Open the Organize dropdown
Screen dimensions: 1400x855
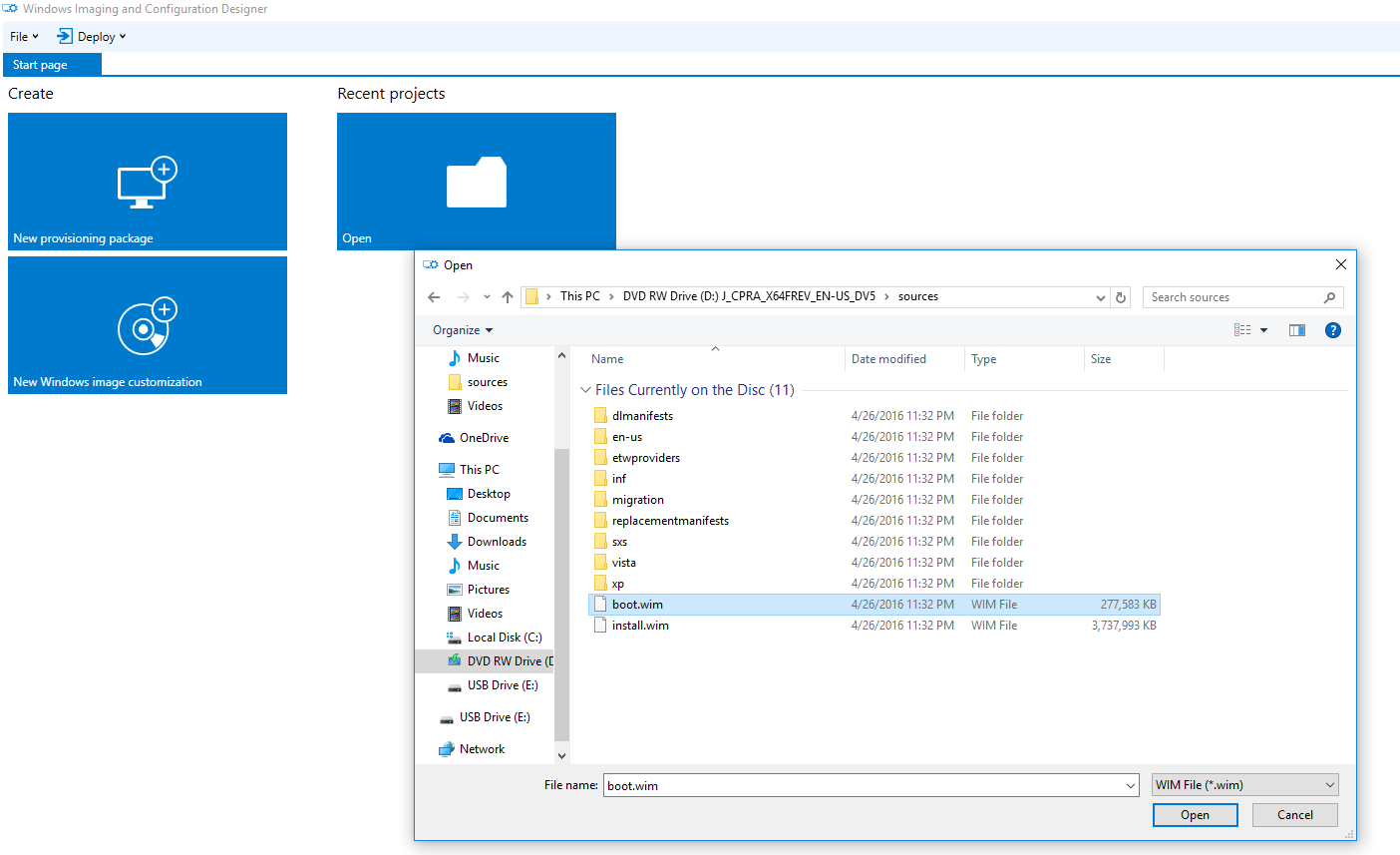click(x=463, y=330)
